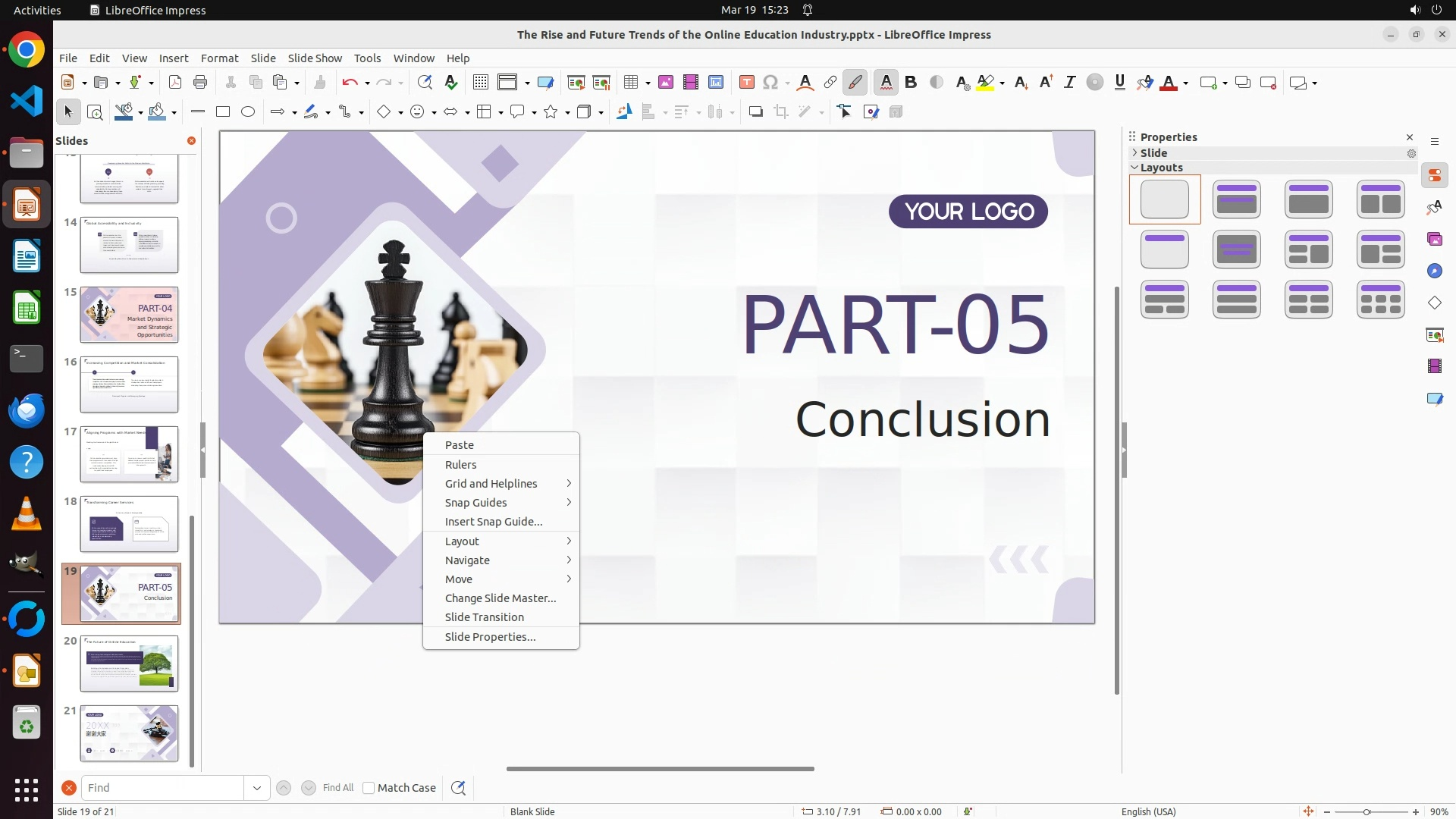Toggle the Display Grid icon

tap(480, 83)
